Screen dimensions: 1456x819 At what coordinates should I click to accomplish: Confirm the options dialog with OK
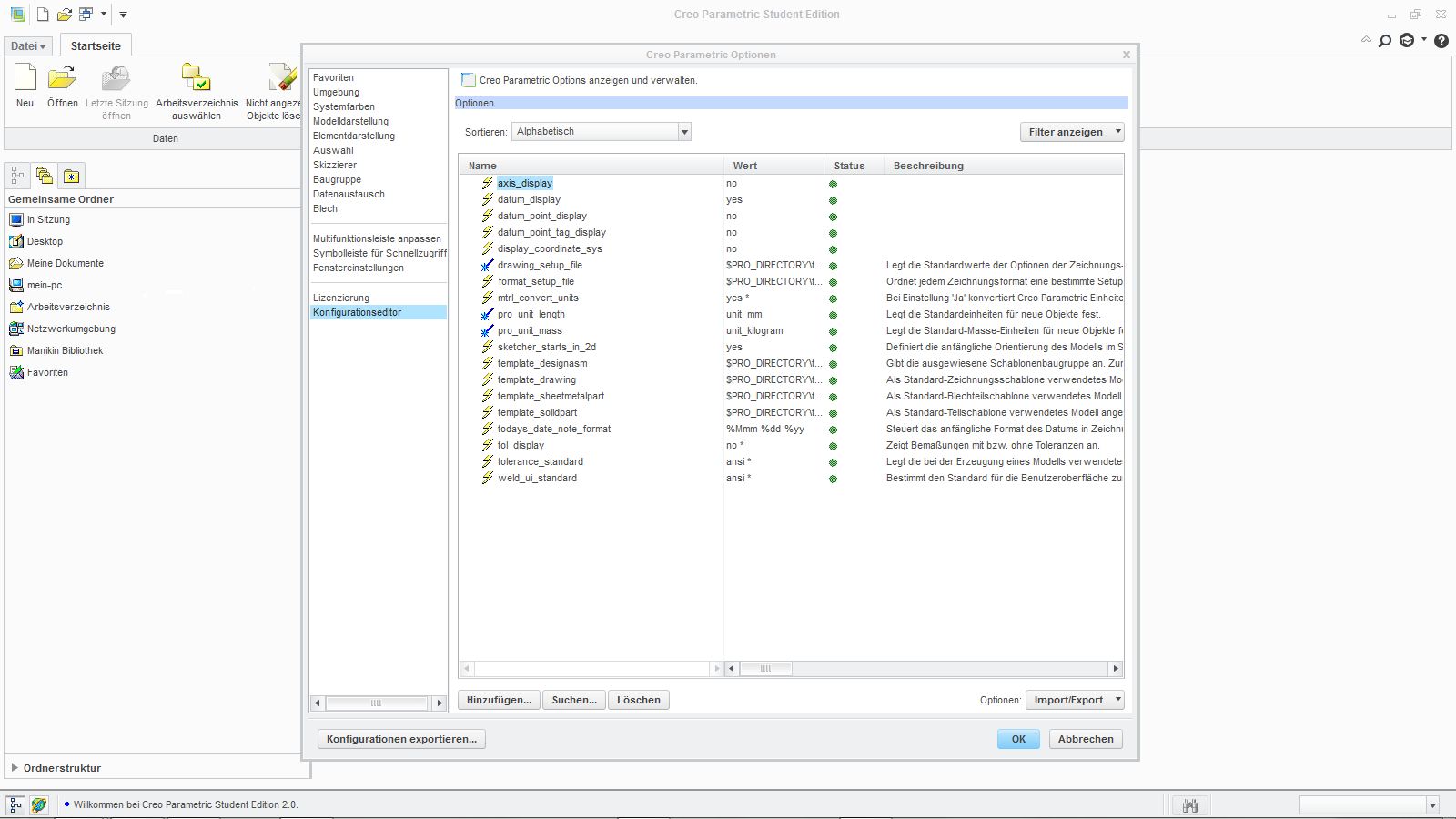tap(1018, 739)
